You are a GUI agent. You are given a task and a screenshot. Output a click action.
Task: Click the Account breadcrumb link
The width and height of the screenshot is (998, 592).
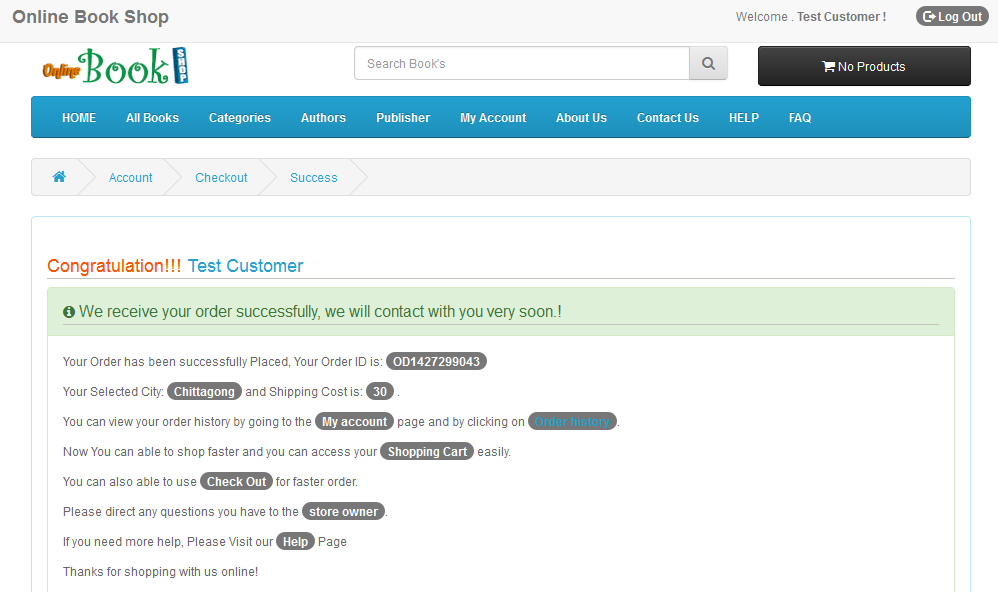[x=131, y=178]
